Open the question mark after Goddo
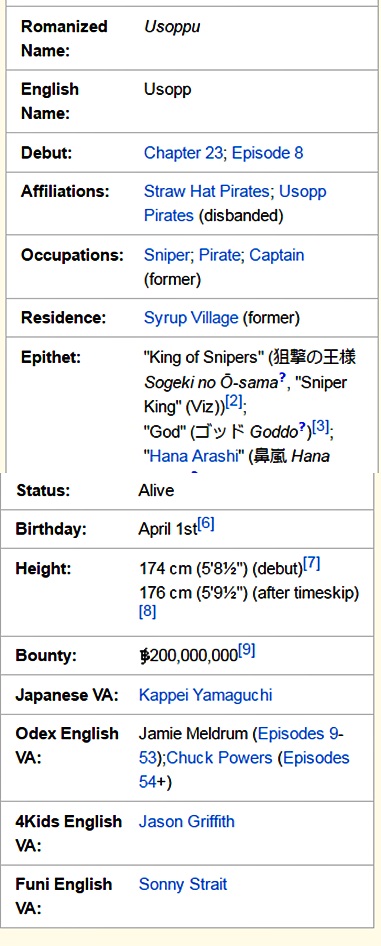Image resolution: width=381 pixels, height=946 pixels. (302, 428)
